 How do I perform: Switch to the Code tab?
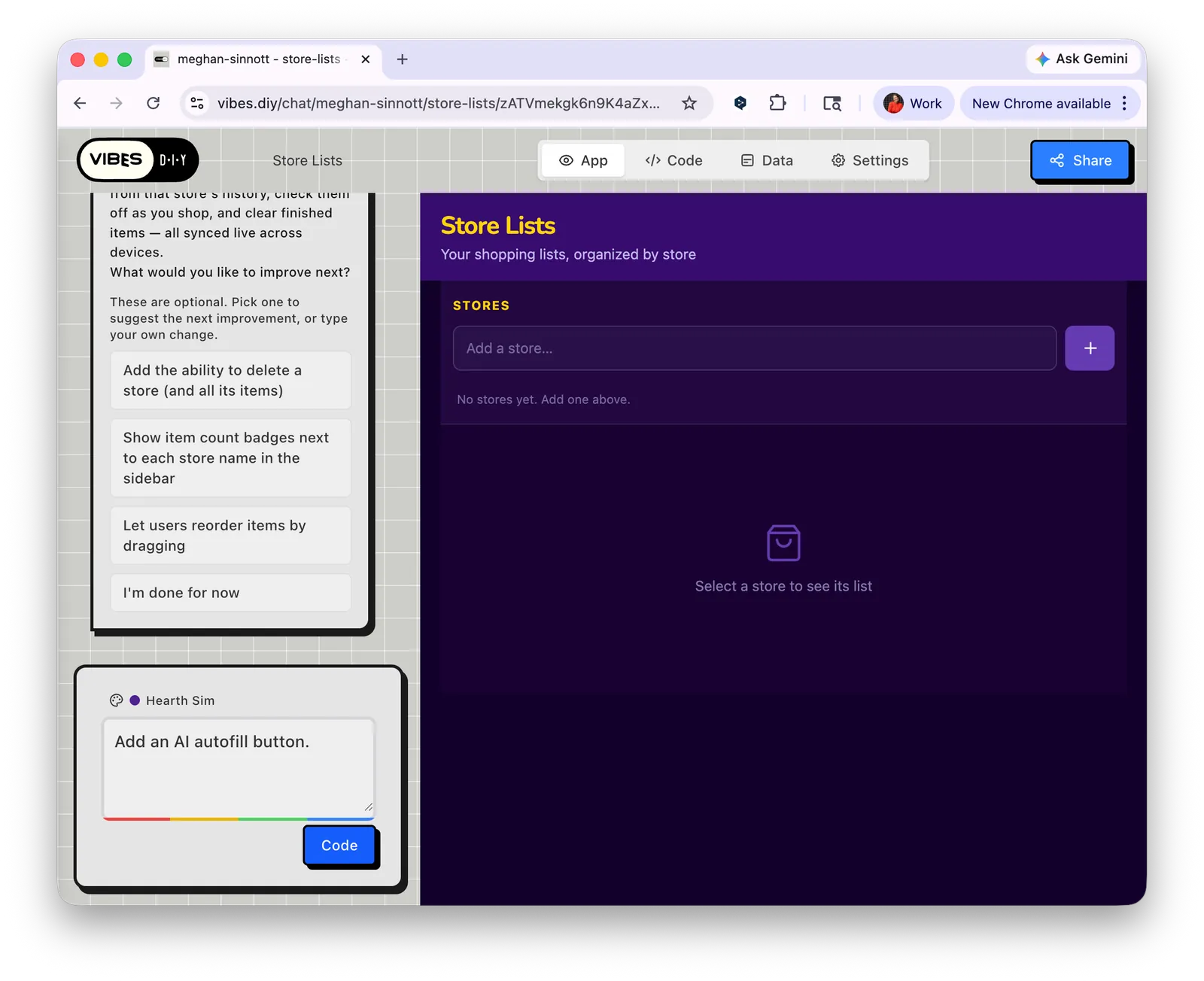point(674,160)
